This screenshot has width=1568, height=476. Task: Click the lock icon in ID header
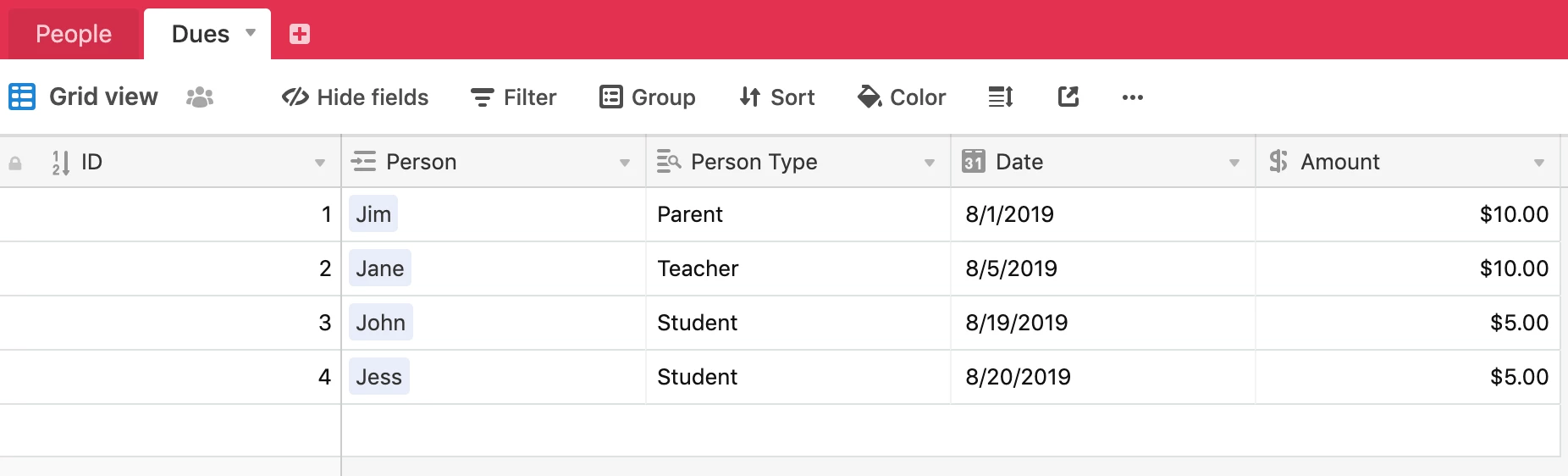coord(15,163)
